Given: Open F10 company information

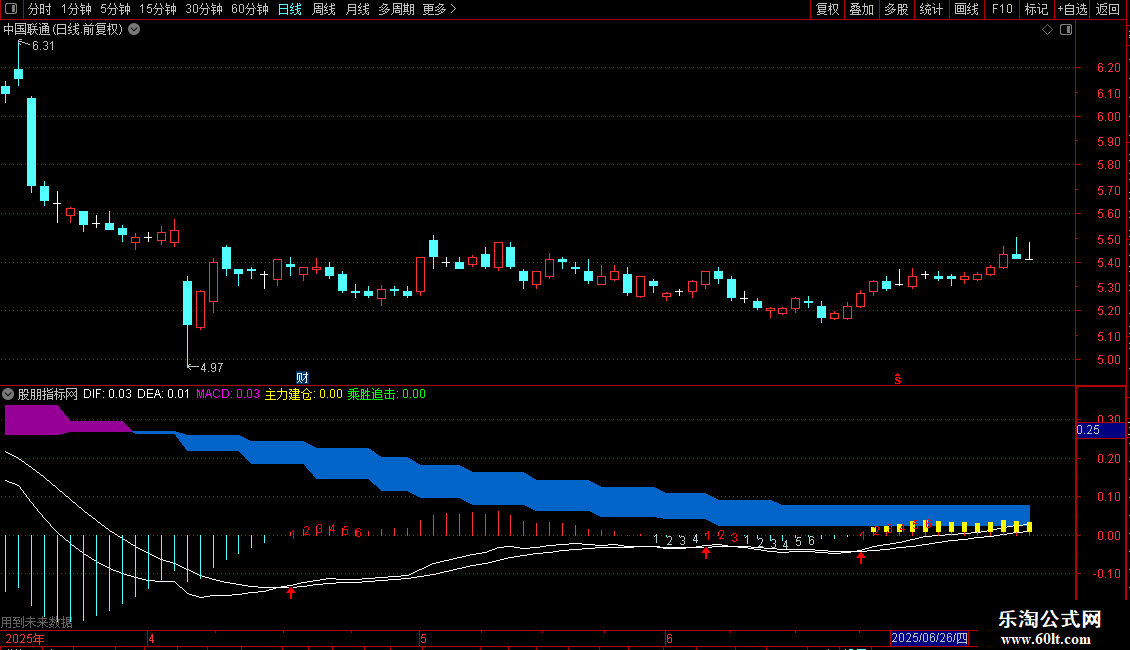Looking at the screenshot, I should (x=1002, y=9).
